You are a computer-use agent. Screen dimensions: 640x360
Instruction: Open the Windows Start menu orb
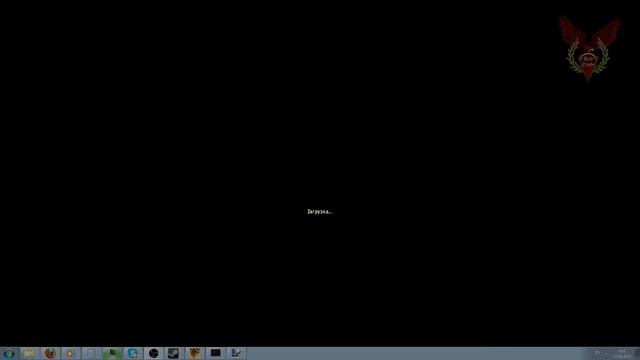click(x=9, y=353)
